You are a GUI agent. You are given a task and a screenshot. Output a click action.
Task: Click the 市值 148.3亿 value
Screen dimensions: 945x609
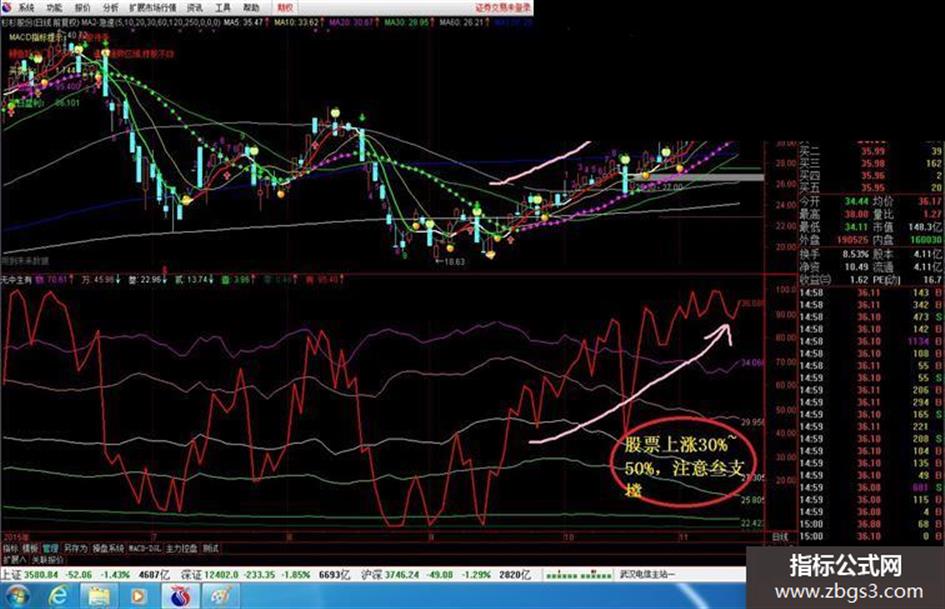point(926,227)
